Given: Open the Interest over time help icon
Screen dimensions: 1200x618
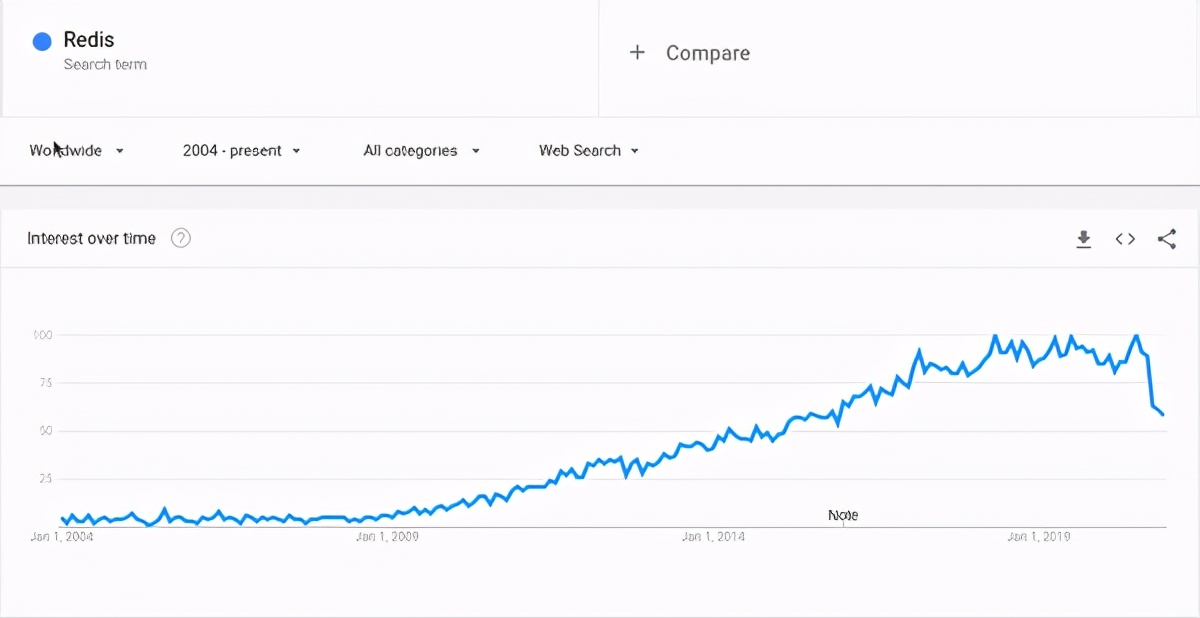Looking at the screenshot, I should [x=181, y=238].
